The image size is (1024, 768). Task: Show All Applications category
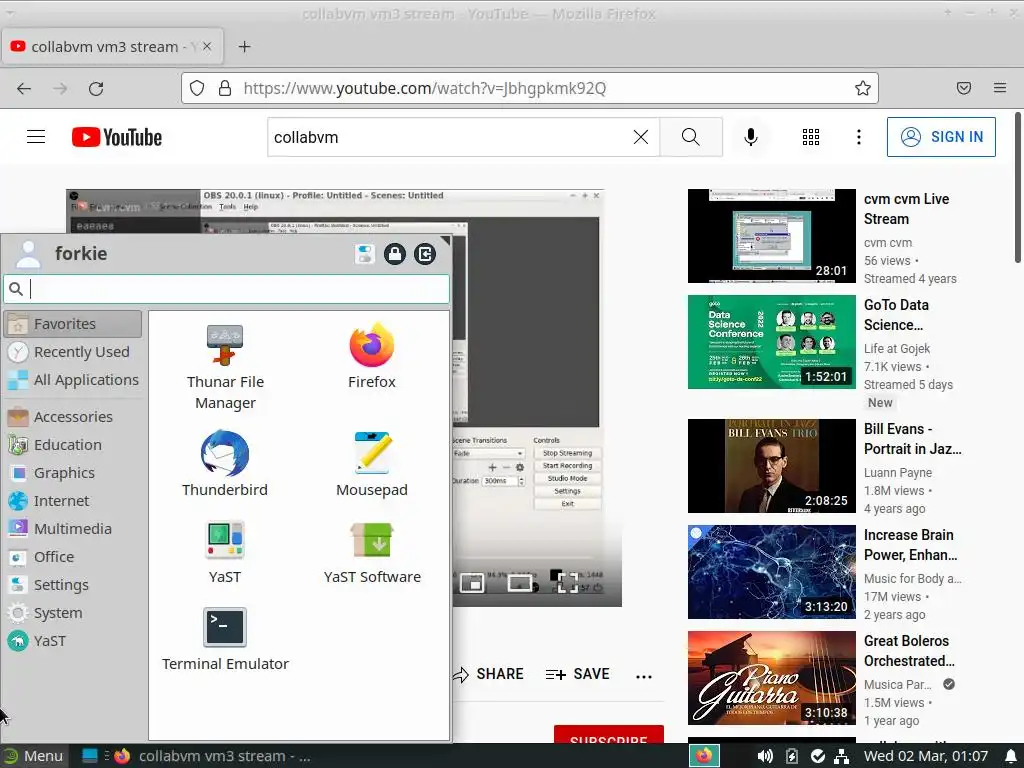click(72, 380)
